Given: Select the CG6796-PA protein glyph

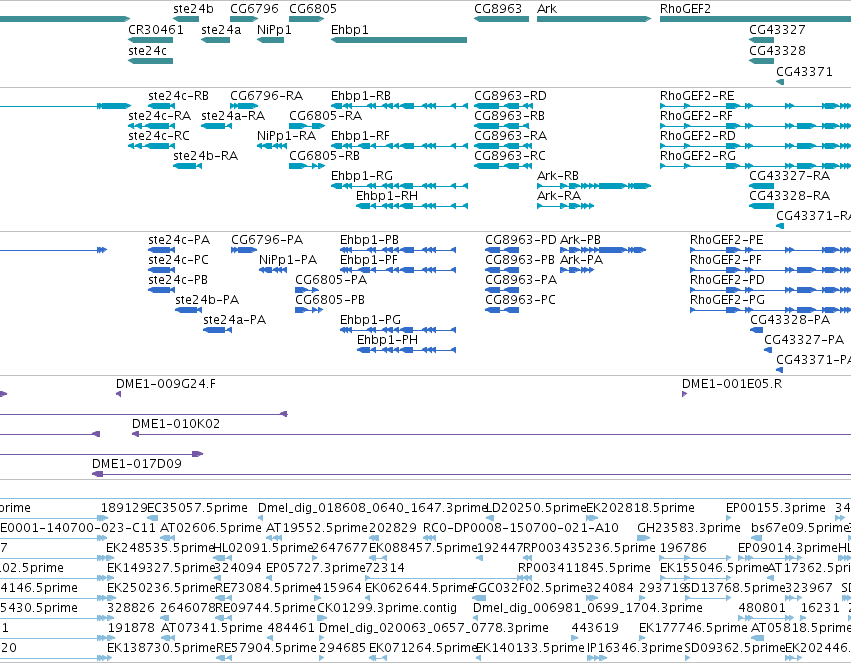Looking at the screenshot, I should pos(244,250).
